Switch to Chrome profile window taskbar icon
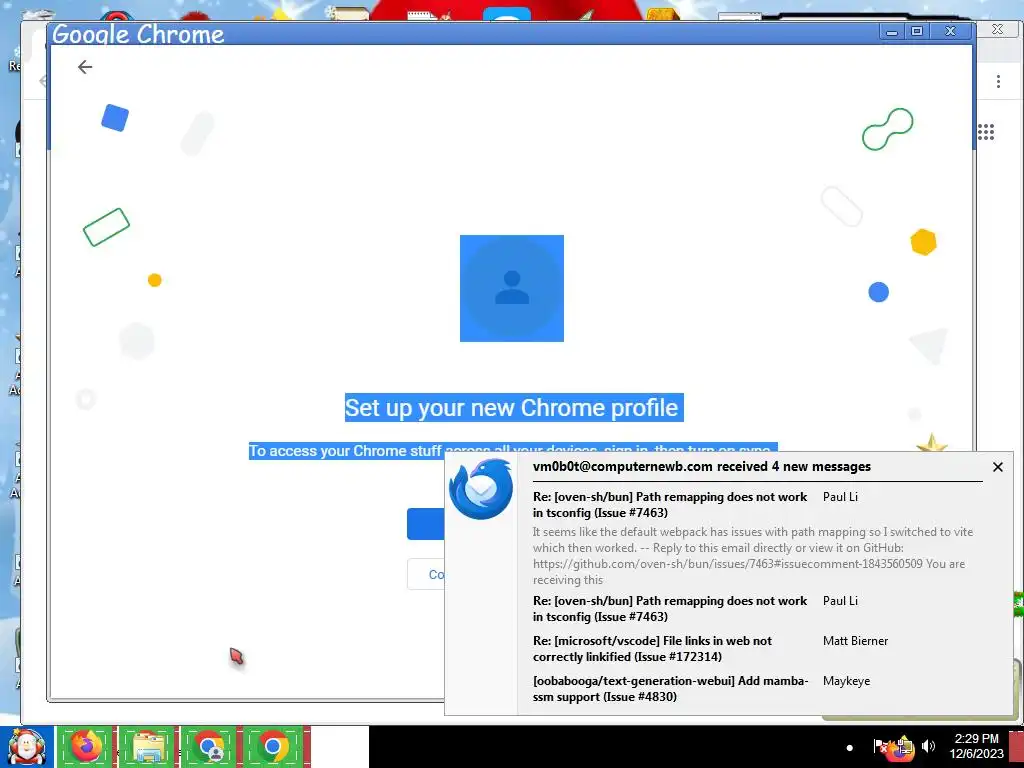The image size is (1024, 768). pyautogui.click(x=210, y=747)
